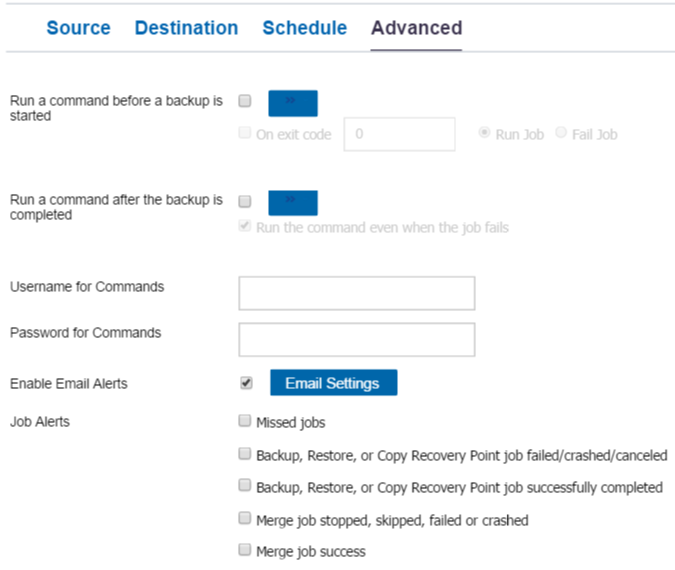The height and width of the screenshot is (570, 675).
Task: Check the Missed jobs alert
Action: 245,421
